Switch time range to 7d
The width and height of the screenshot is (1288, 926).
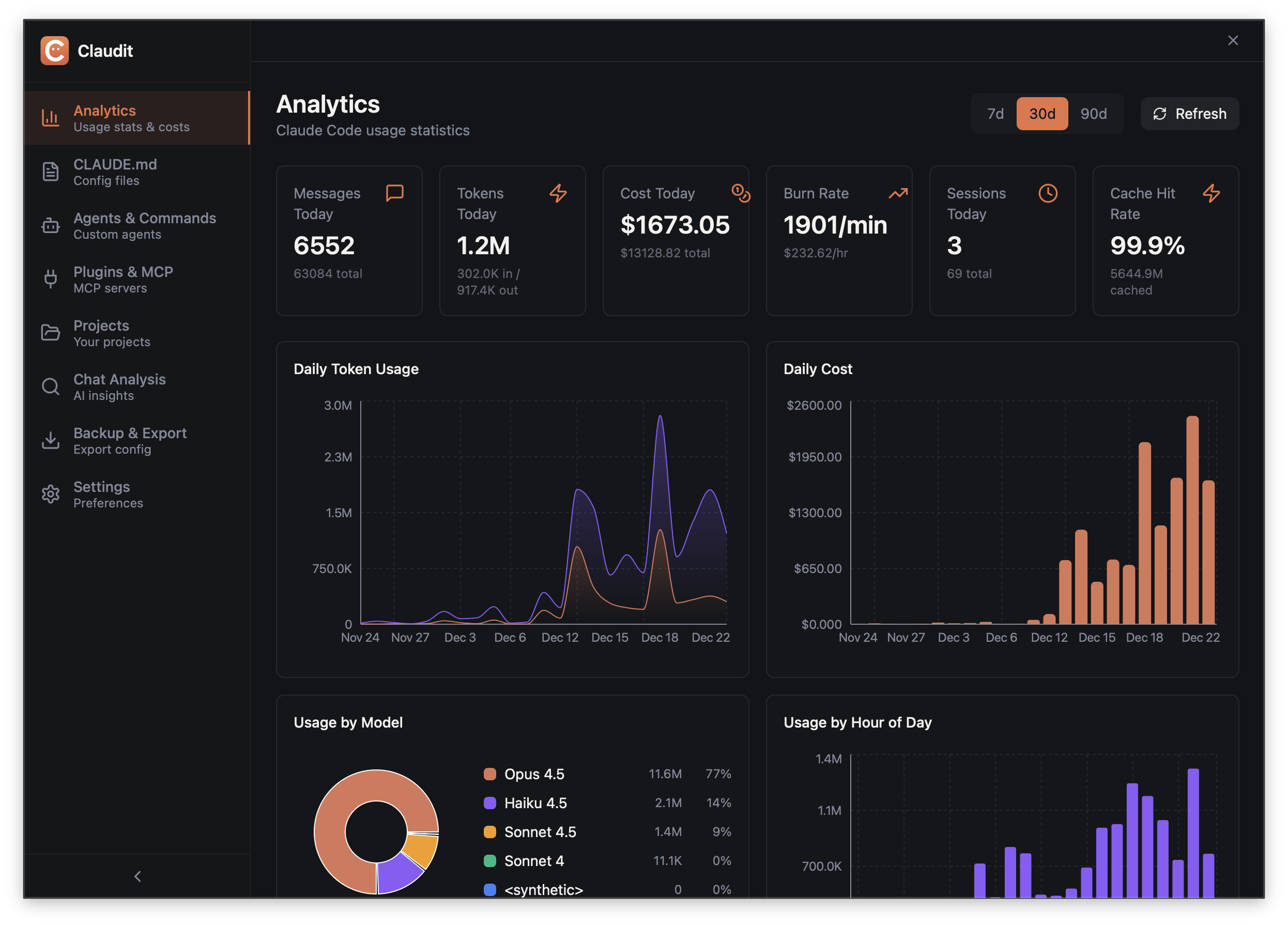[995, 114]
